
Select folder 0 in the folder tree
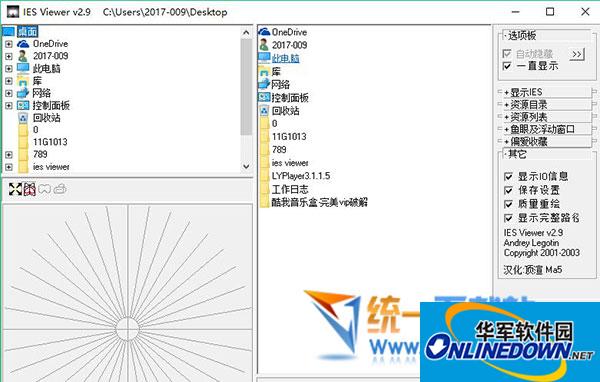(x=36, y=130)
